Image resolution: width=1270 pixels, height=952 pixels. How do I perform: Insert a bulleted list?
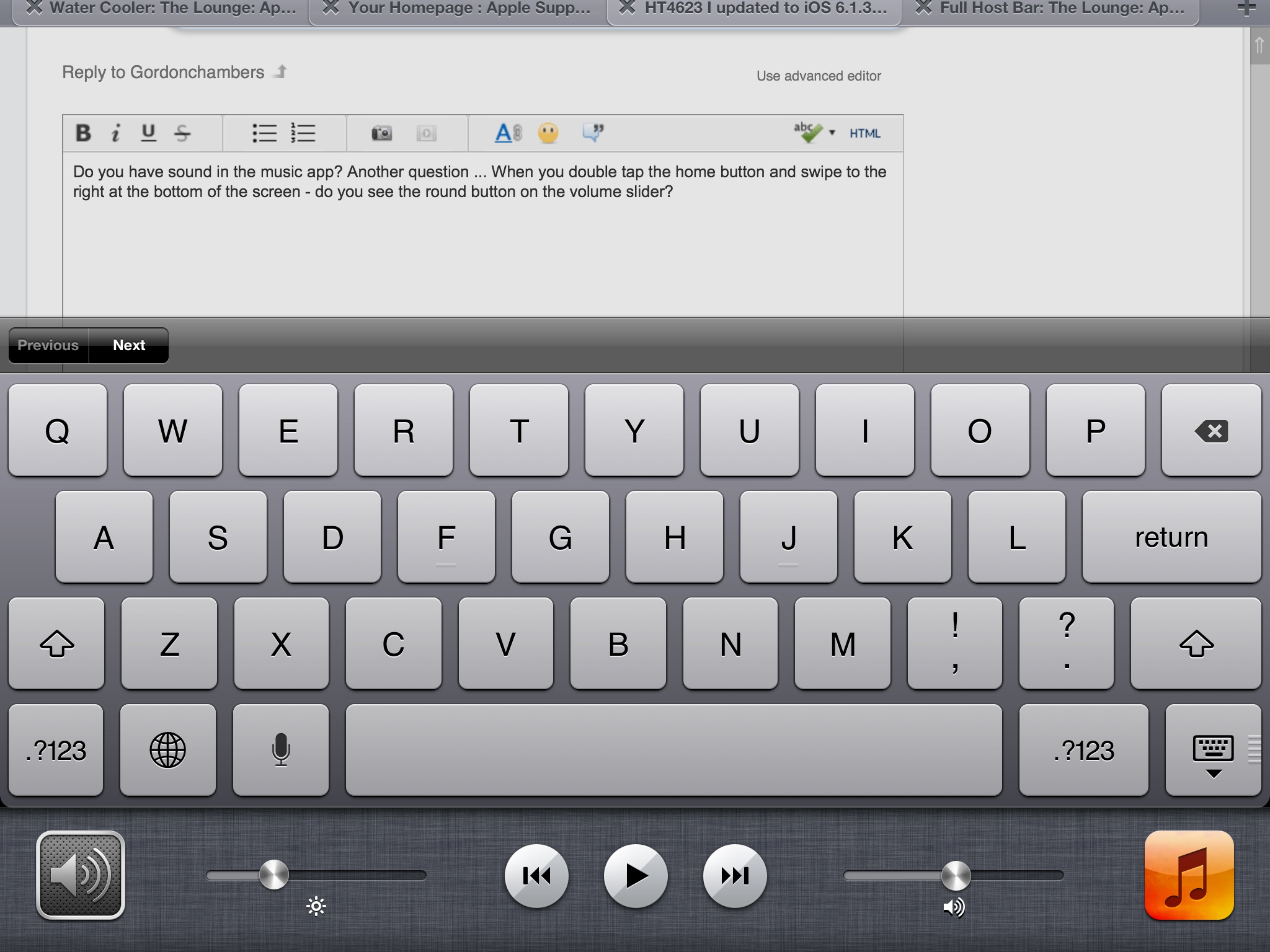click(265, 133)
